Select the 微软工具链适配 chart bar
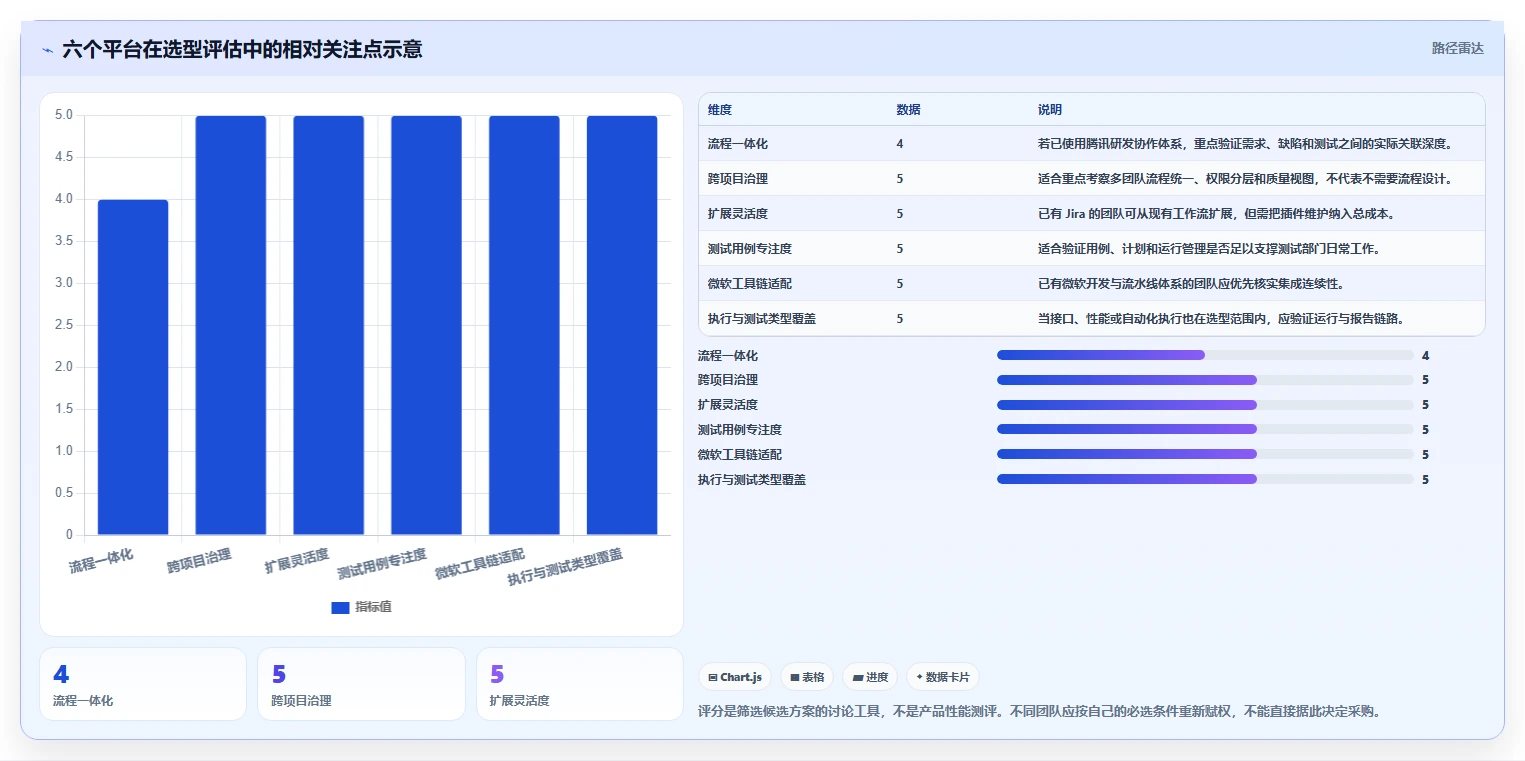Viewport: 1525px width, 761px height. [524, 325]
